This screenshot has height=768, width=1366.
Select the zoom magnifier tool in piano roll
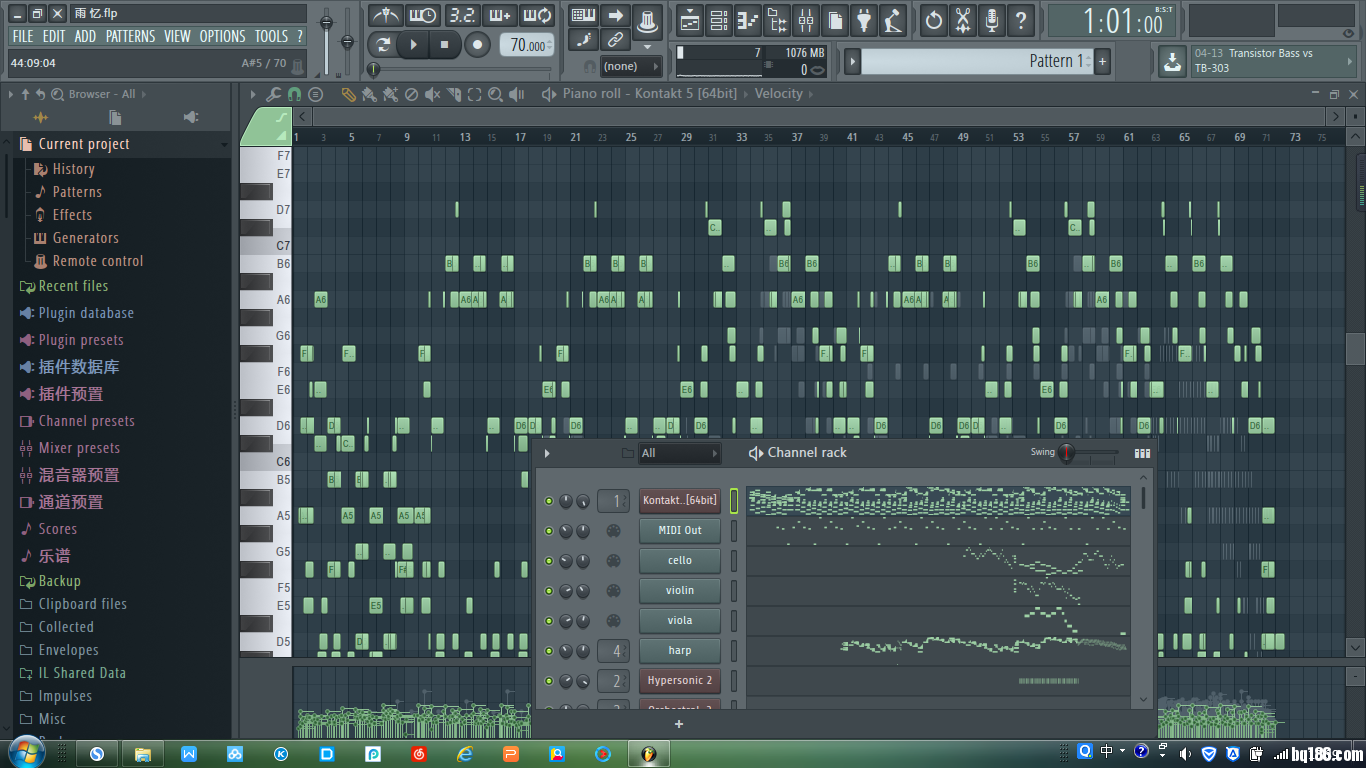[x=495, y=94]
